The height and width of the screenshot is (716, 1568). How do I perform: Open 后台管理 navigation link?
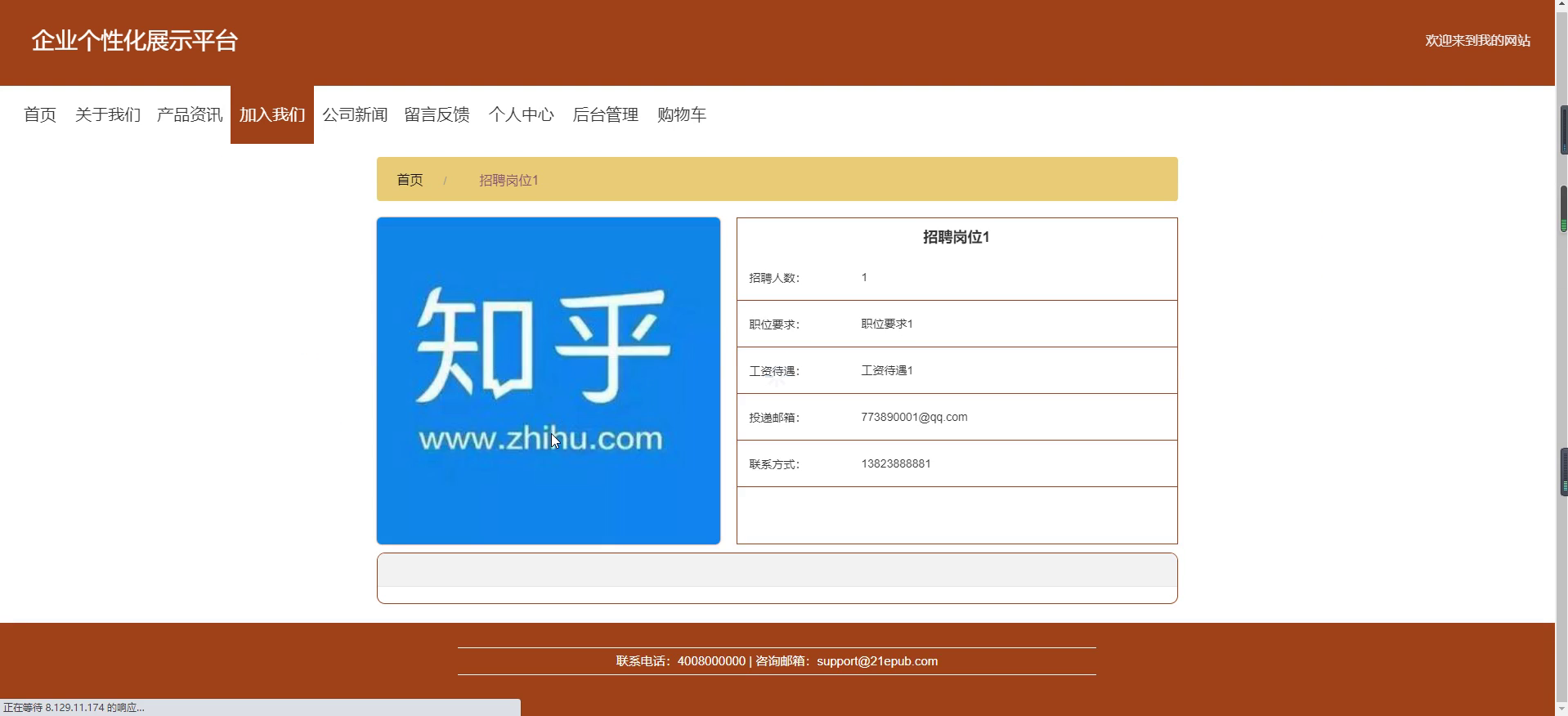[x=606, y=114]
